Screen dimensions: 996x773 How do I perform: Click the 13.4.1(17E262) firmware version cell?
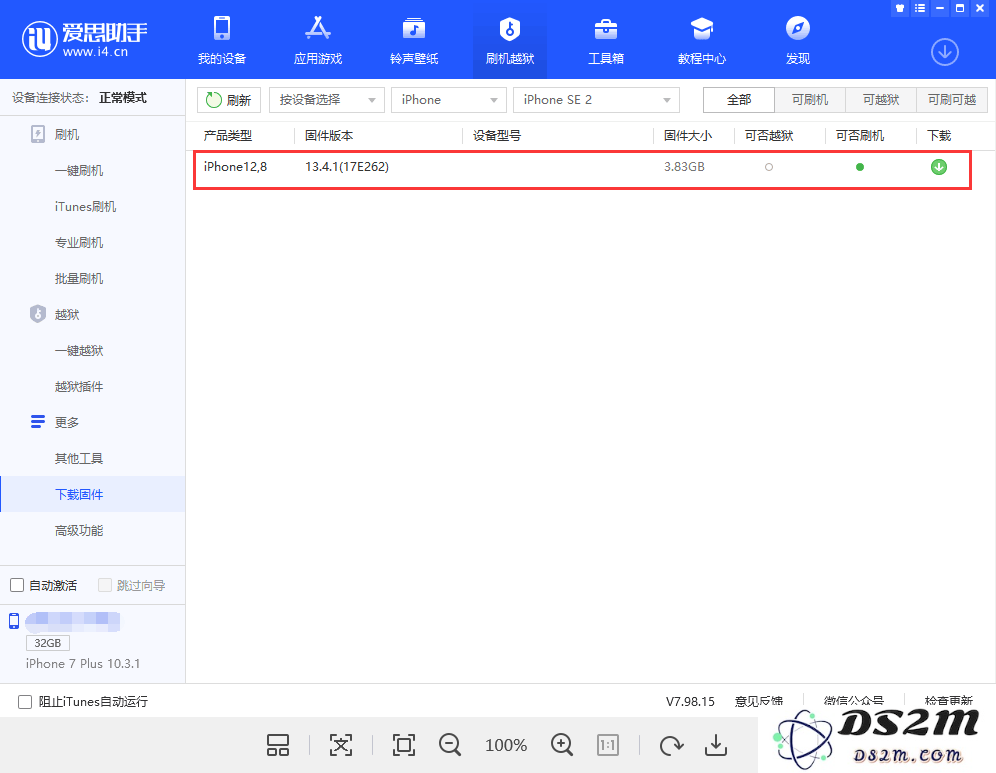(347, 166)
